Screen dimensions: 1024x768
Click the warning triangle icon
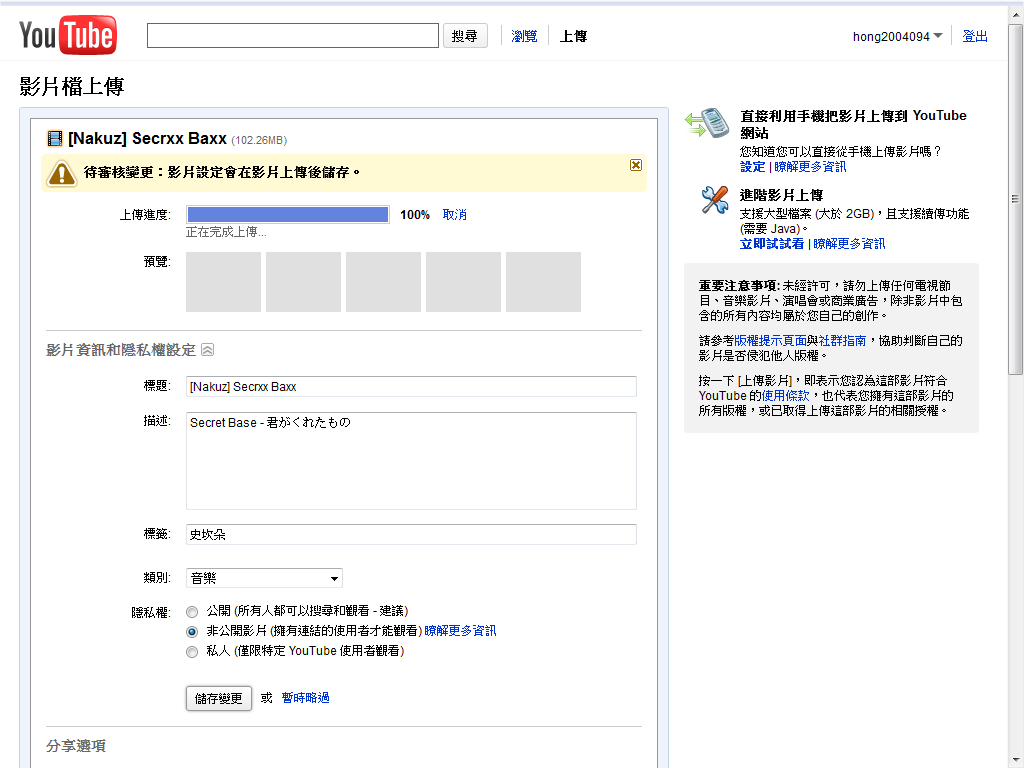(x=62, y=173)
